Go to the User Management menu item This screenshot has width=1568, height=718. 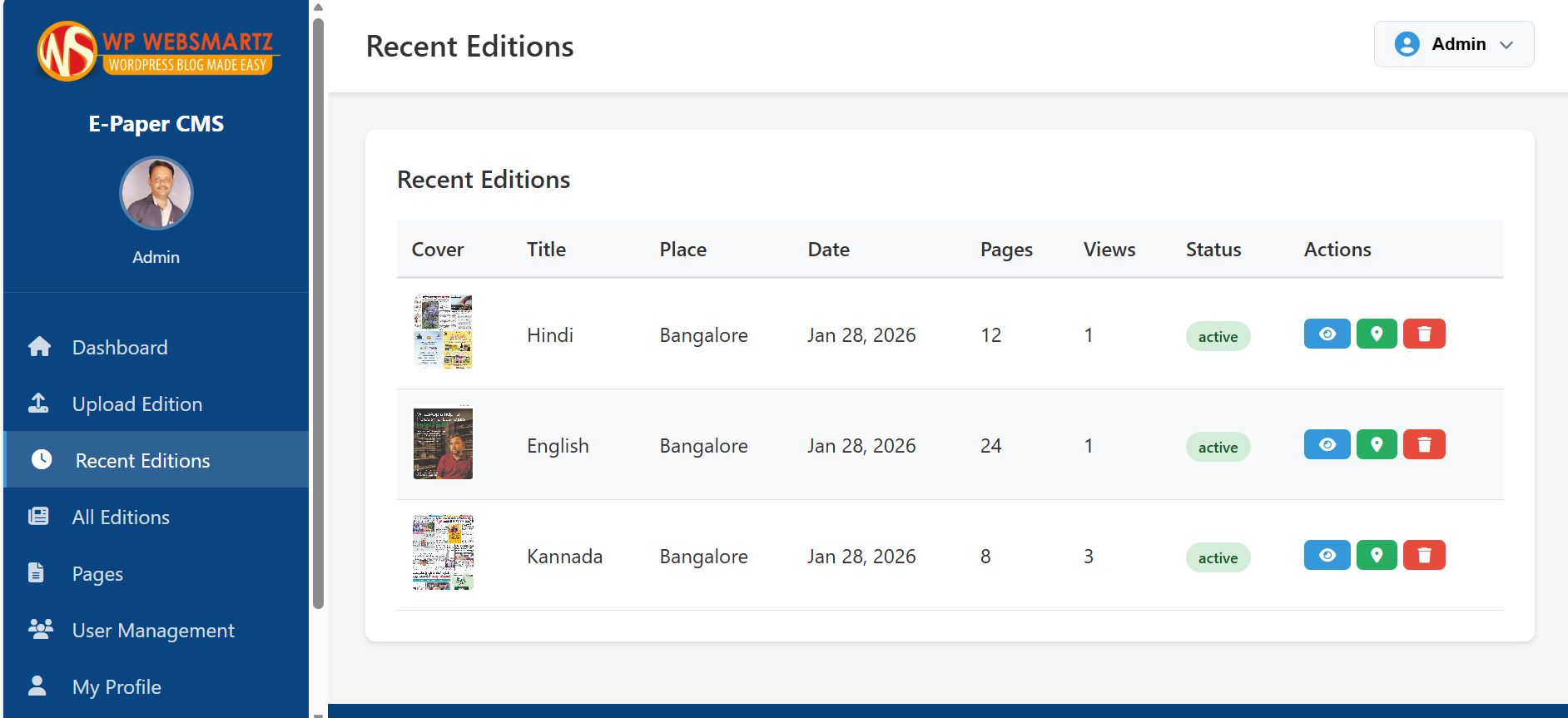pos(153,630)
